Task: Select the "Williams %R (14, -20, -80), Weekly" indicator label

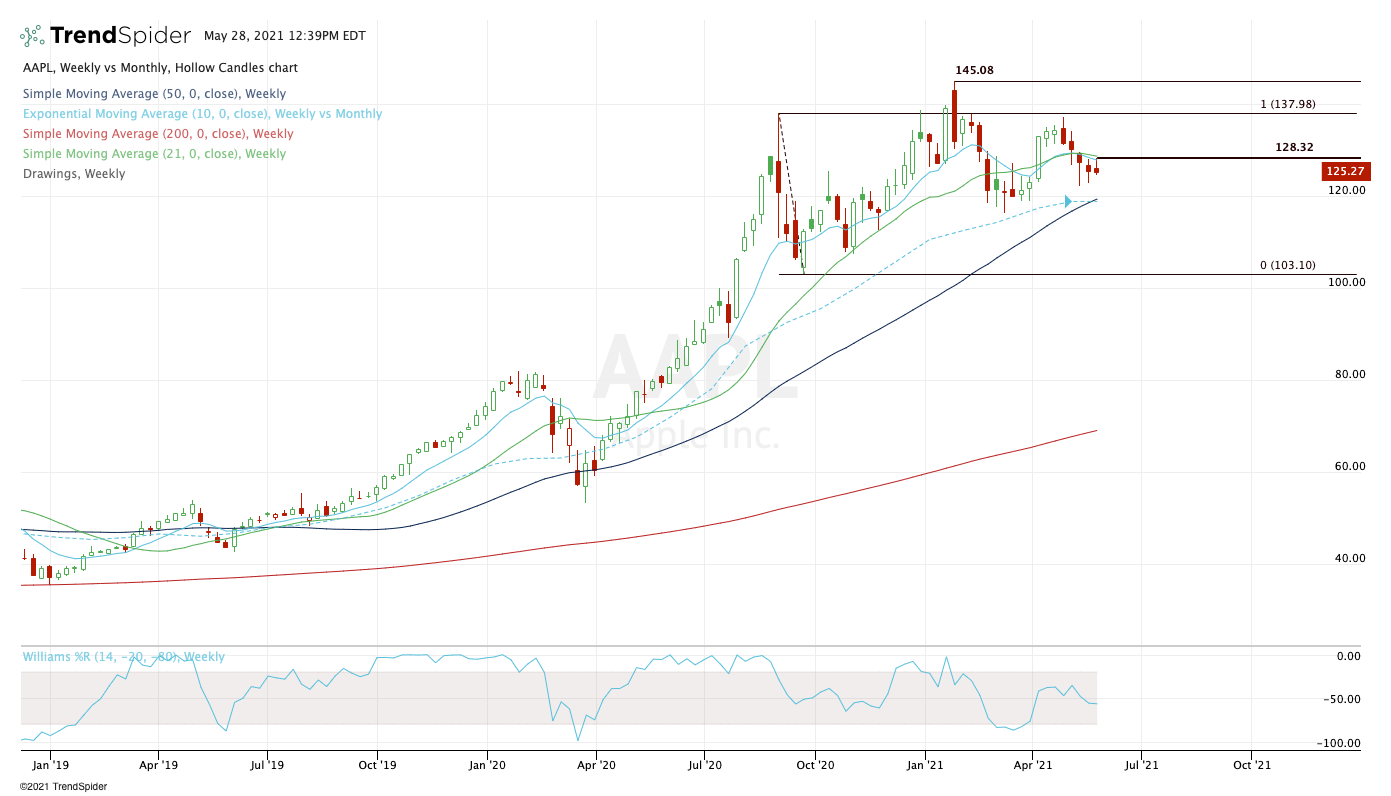Action: (124, 657)
